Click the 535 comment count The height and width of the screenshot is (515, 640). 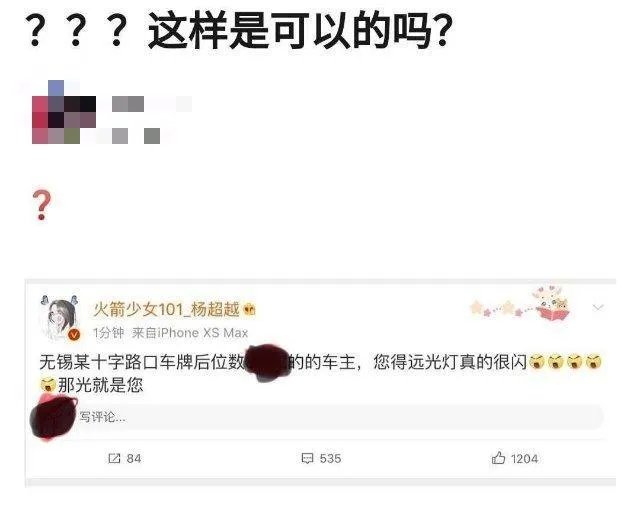[330, 458]
